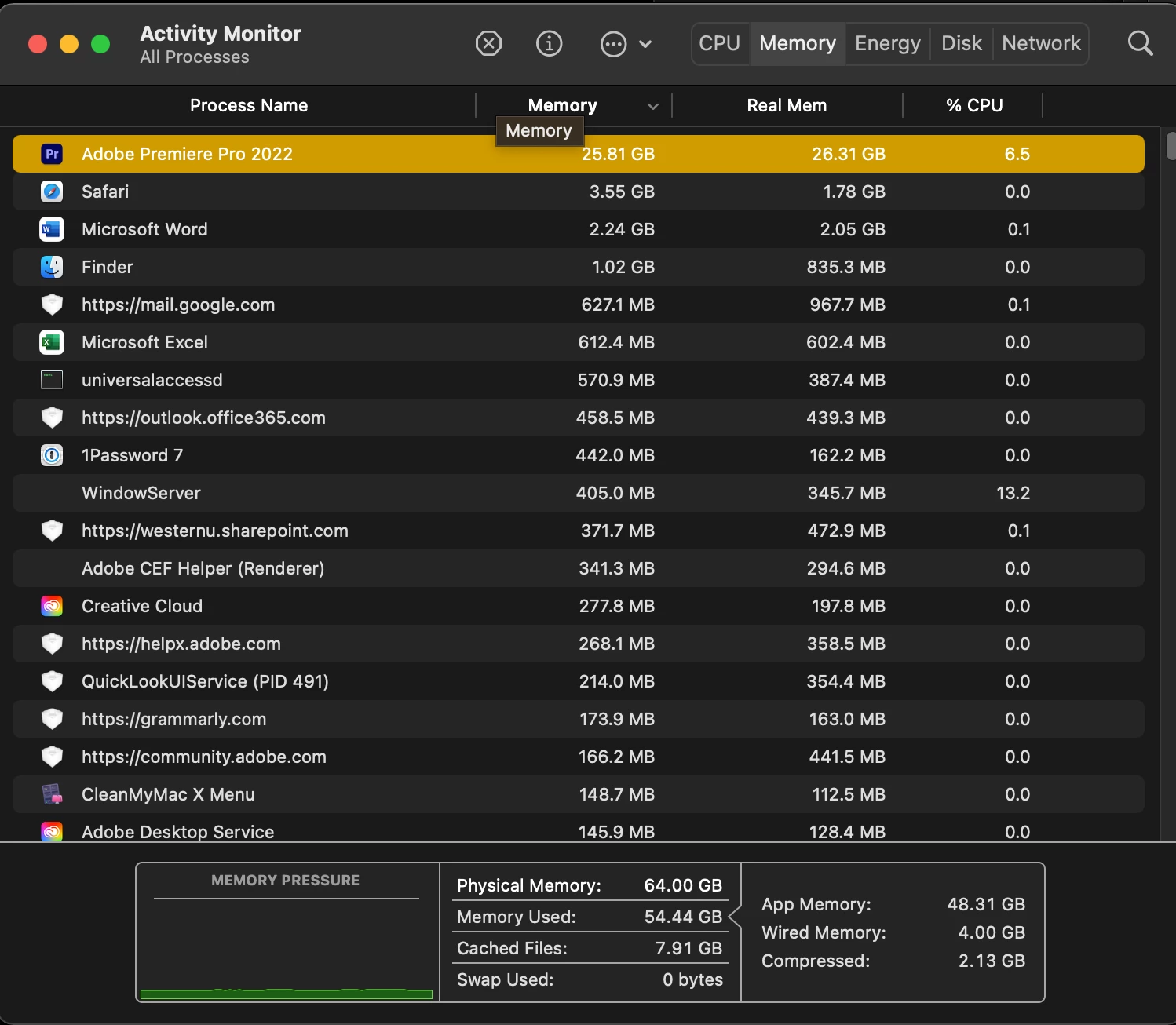This screenshot has width=1176, height=1025.
Task: Click the Memory Used 54.44 GB value
Action: click(683, 917)
